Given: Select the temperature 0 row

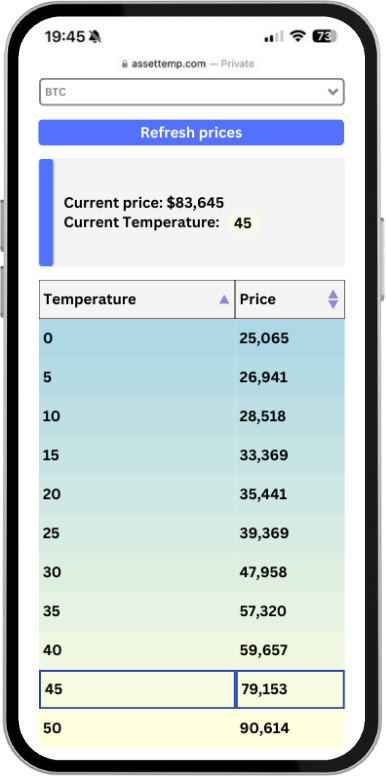Looking at the screenshot, I should point(192,339).
